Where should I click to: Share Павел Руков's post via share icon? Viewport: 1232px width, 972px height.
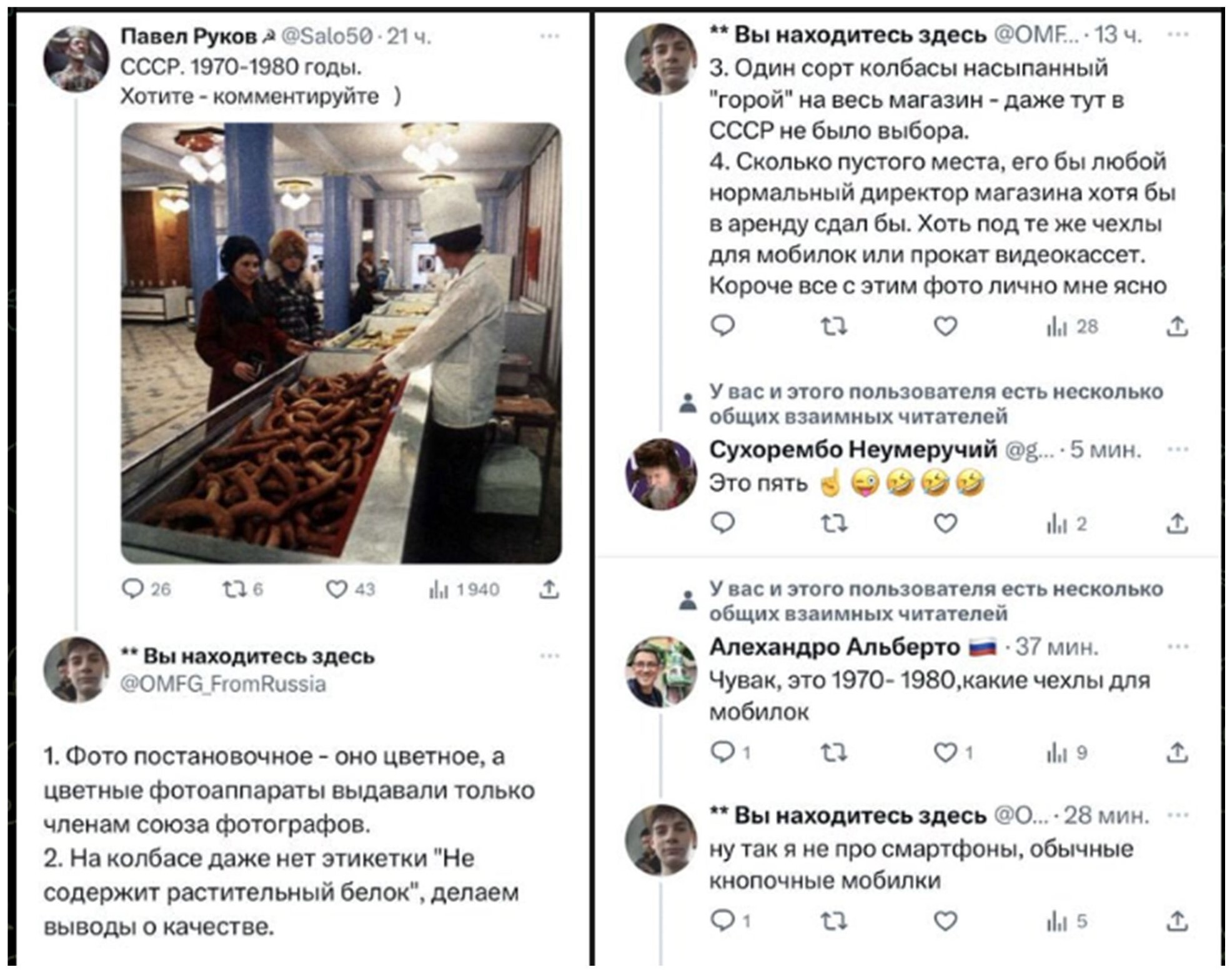tap(549, 589)
